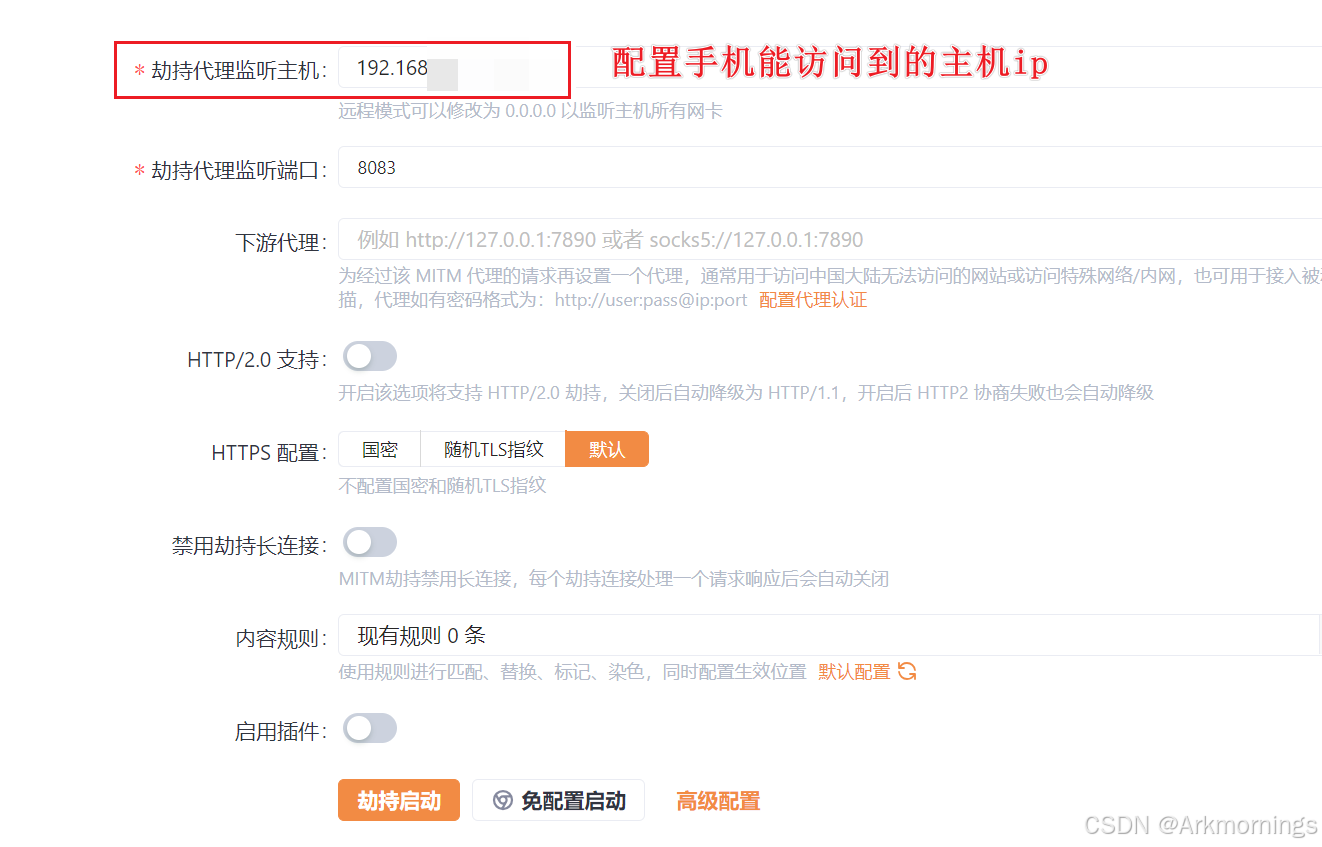Click the CSDN @Arkmornings watermark text
Viewport: 1322px width, 847px height.
[1200, 826]
